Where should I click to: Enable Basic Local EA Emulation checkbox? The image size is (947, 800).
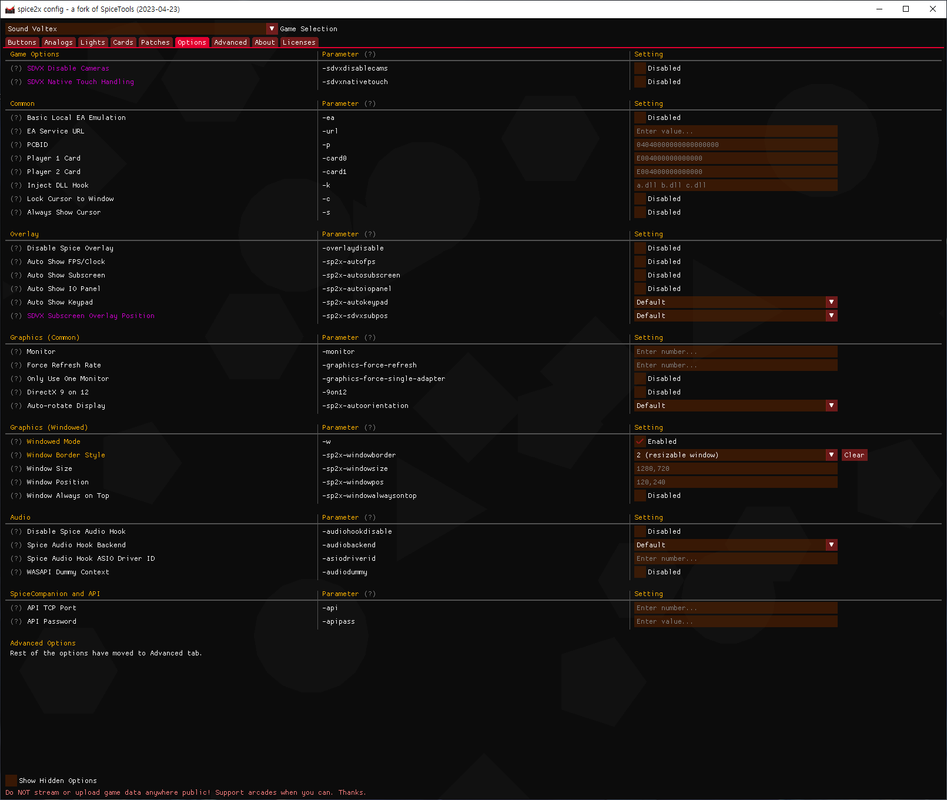(x=640, y=118)
